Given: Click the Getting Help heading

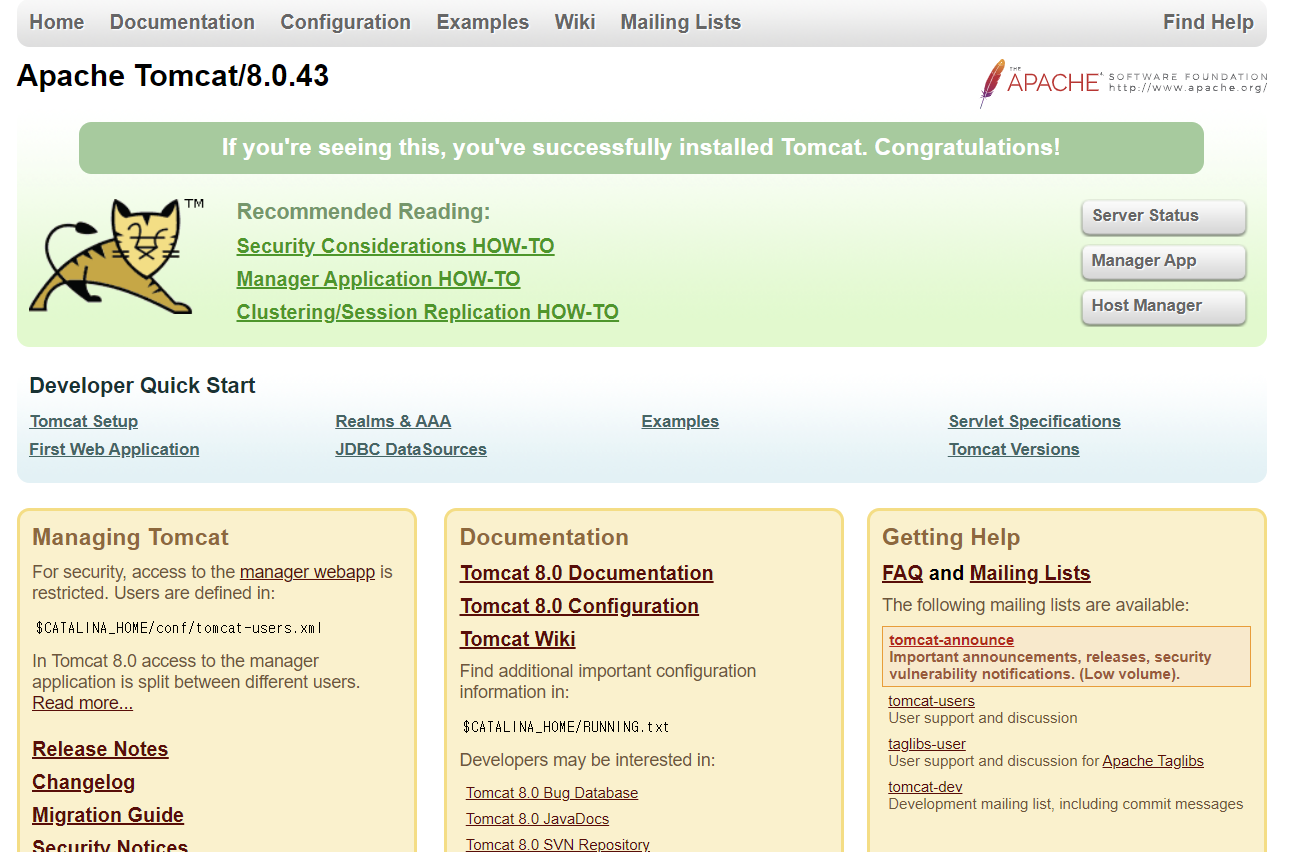Looking at the screenshot, I should pyautogui.click(x=951, y=537).
